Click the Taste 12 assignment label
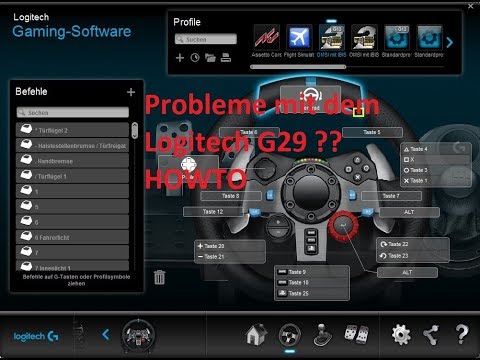480x360 pixels. (x=213, y=212)
